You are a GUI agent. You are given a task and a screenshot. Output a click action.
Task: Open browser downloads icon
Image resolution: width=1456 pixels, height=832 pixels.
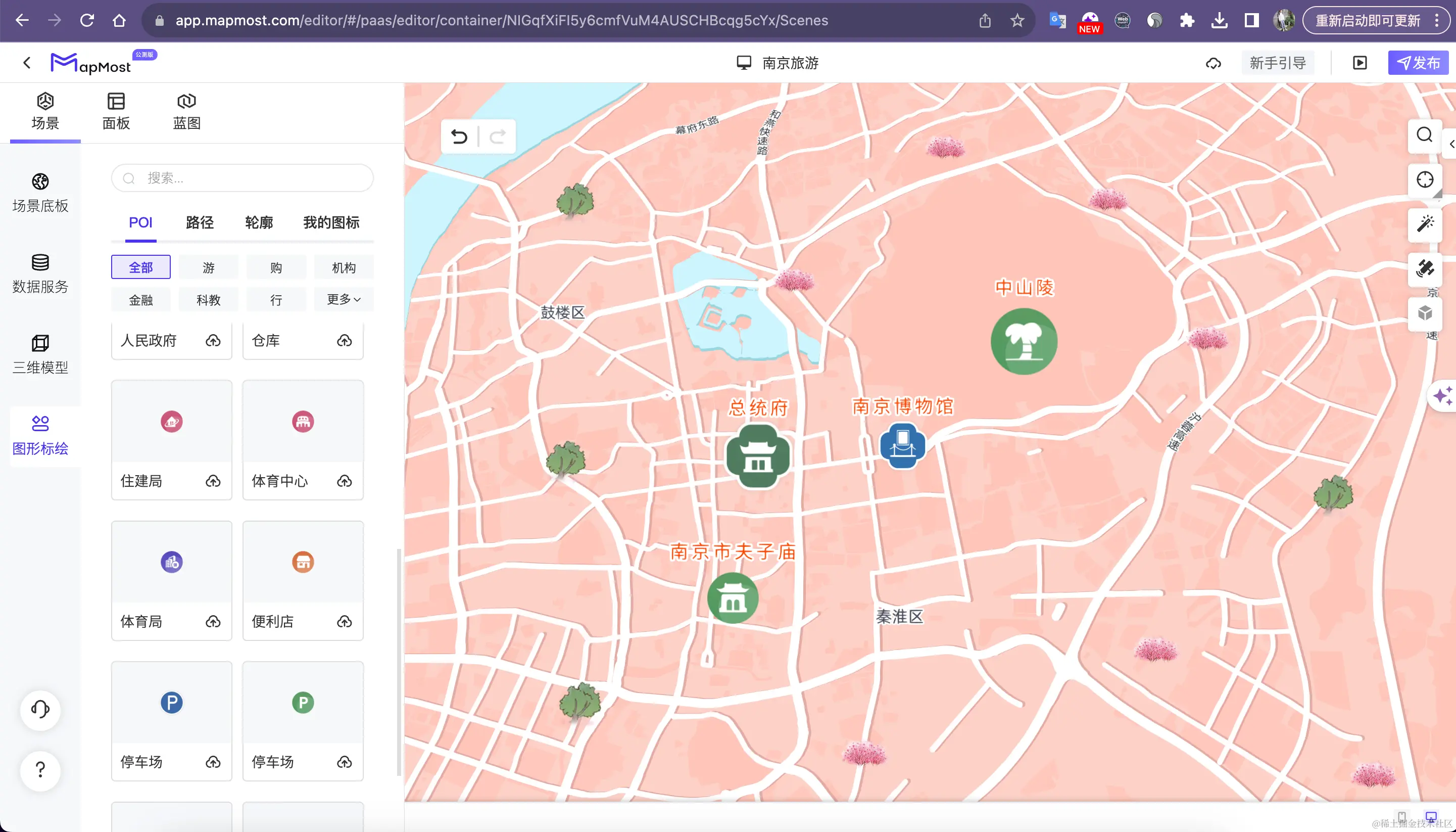tap(1219, 21)
